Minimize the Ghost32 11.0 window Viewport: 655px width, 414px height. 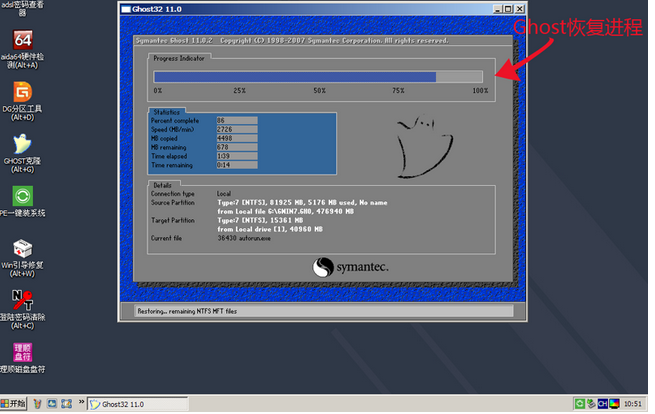[x=498, y=9]
